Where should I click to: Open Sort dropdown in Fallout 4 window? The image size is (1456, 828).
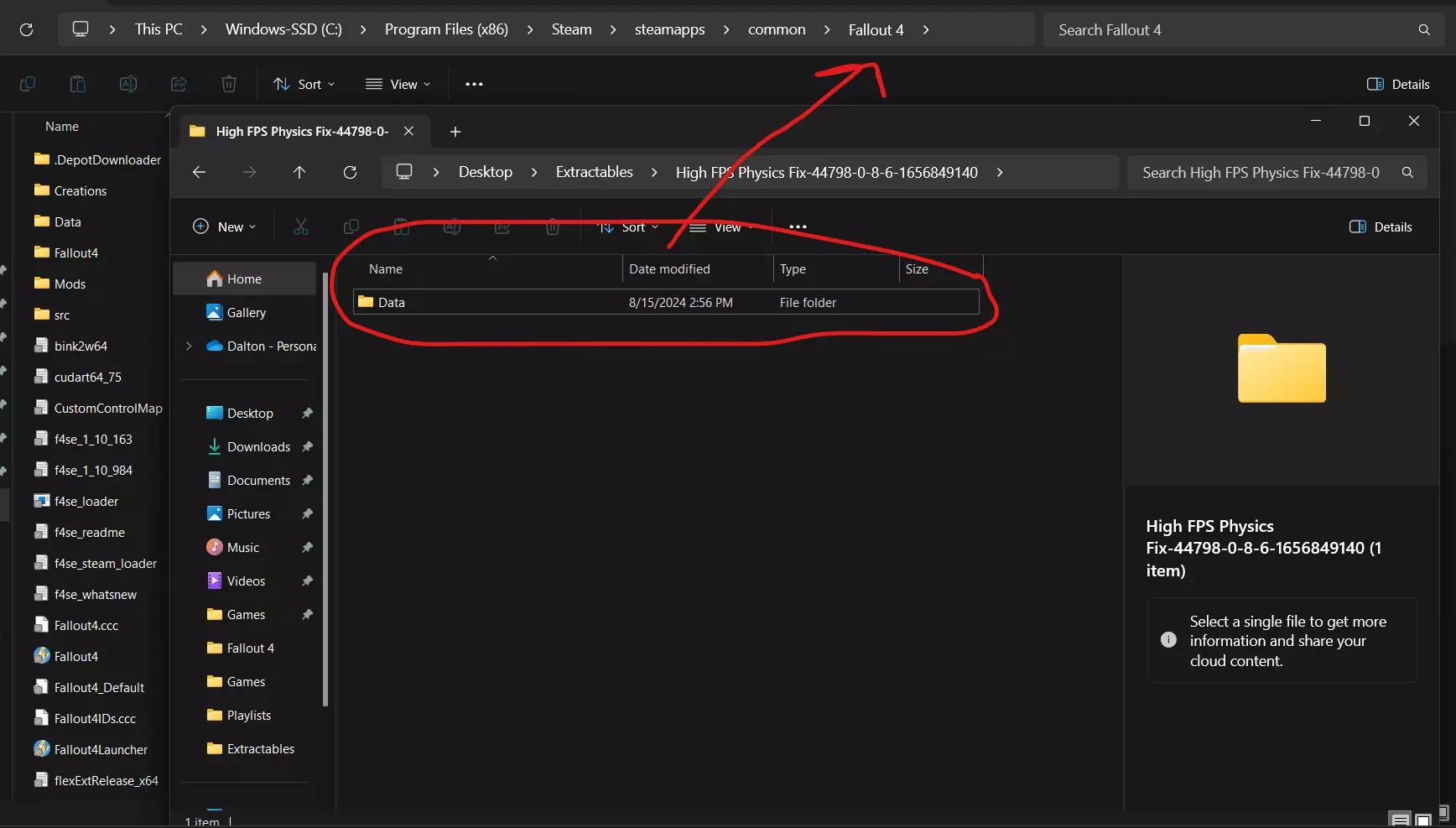click(x=304, y=84)
